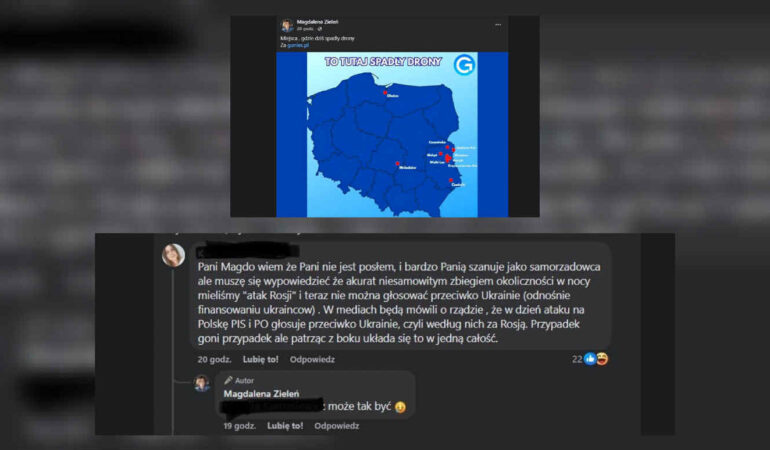Screen dimensions: 770x450
Task: Click the 19 godz. reply timestamp
Action: click(240, 426)
